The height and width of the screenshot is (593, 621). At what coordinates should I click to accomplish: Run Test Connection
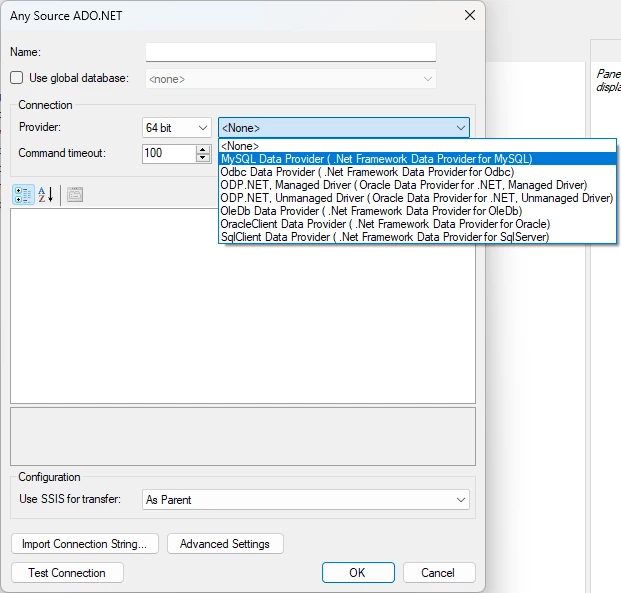[x=67, y=572]
